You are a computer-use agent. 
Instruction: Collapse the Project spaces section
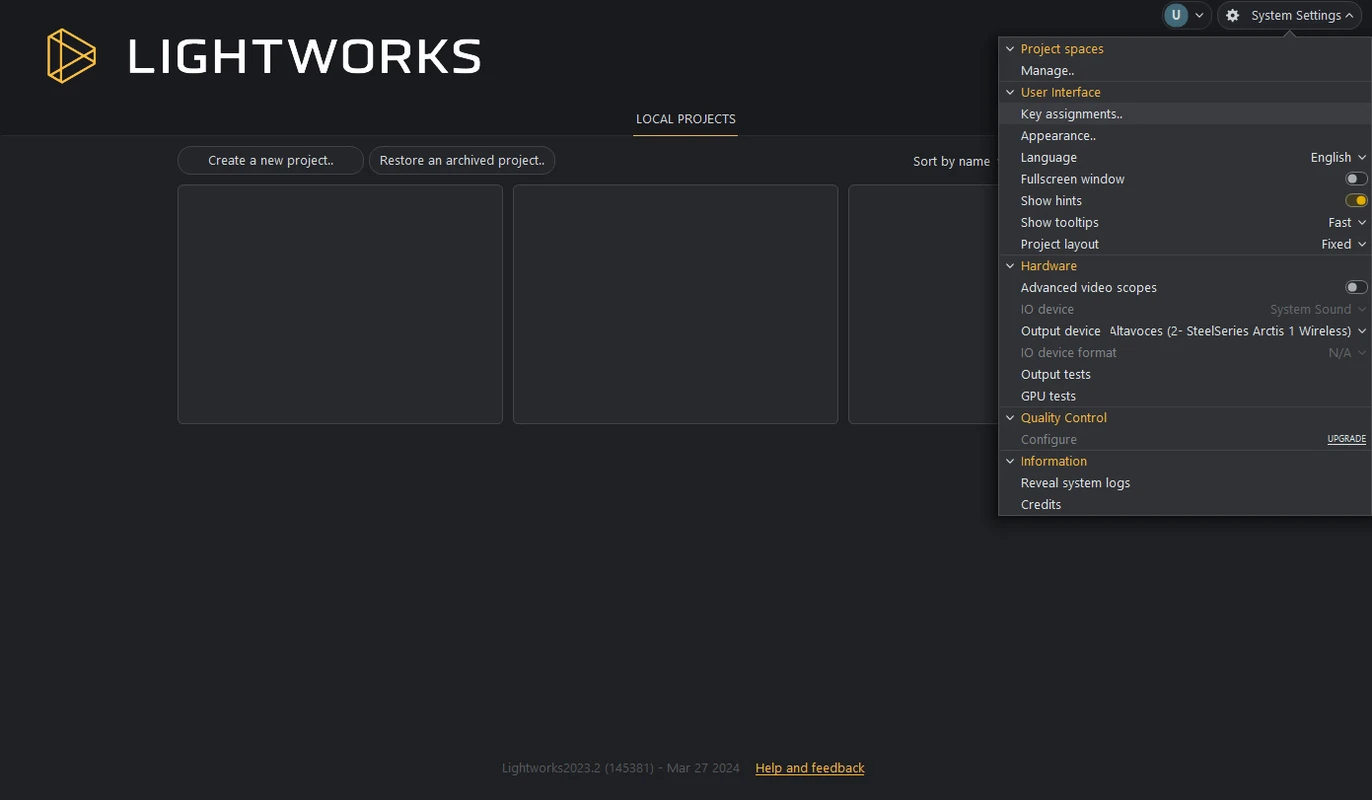pos(1010,49)
